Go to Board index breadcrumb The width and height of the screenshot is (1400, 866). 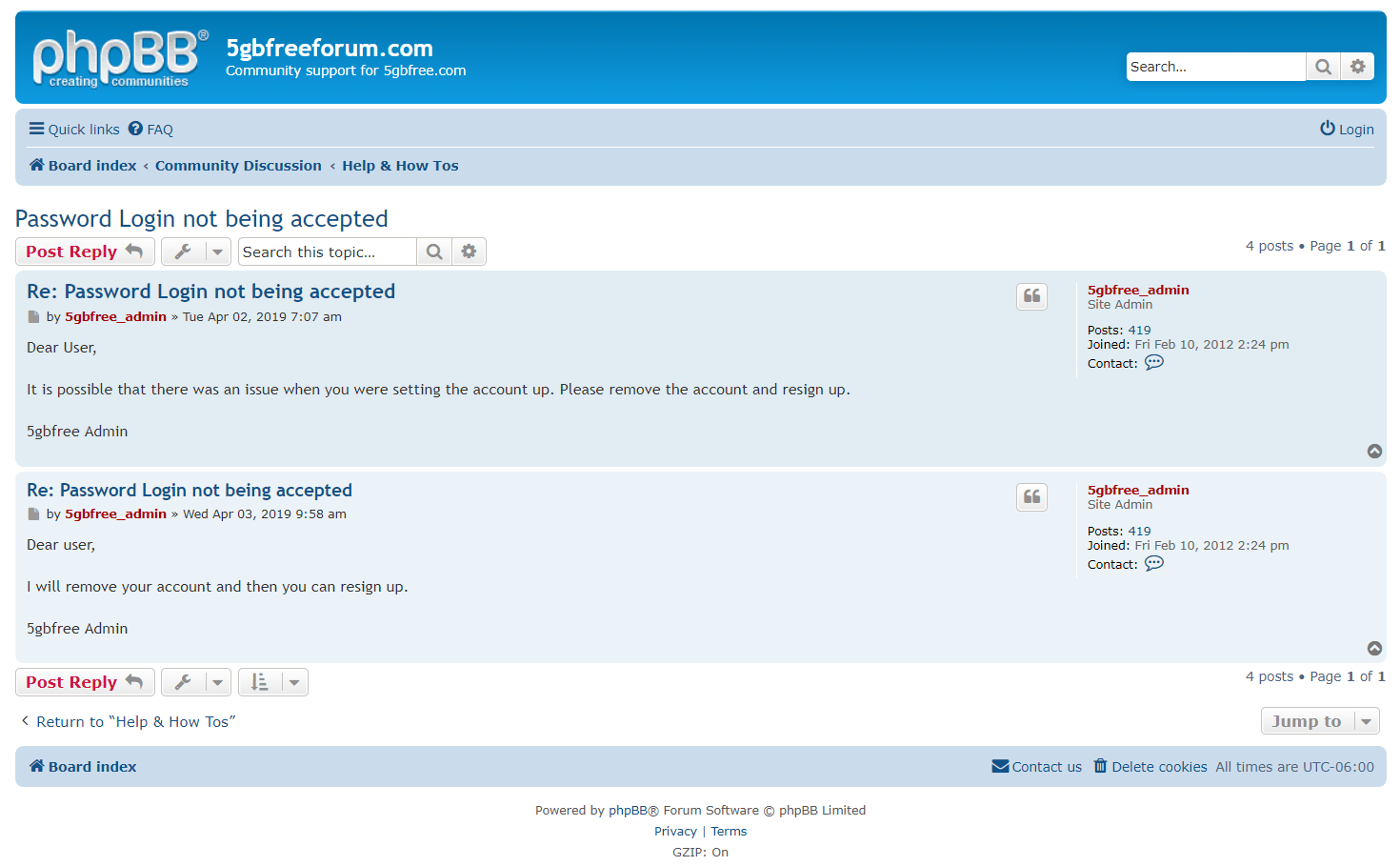[83, 166]
